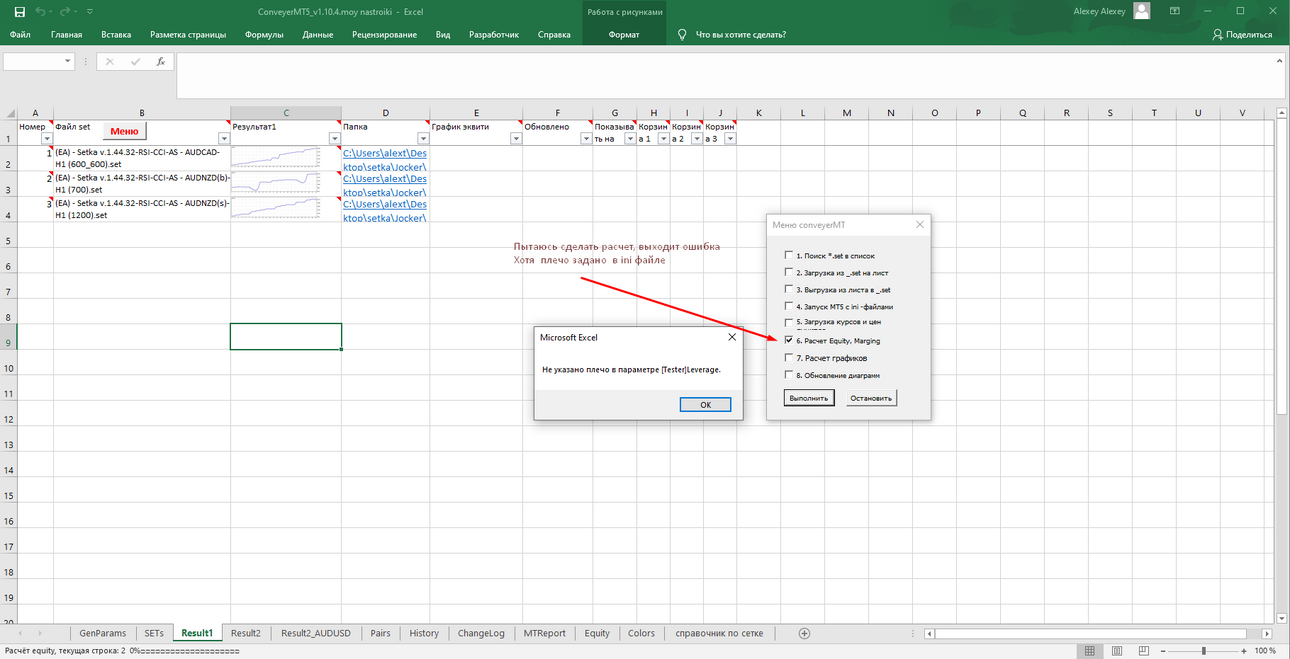Check '2. Загрузка из _.set на лист'
The height and width of the screenshot is (659, 1290).
click(x=789, y=272)
